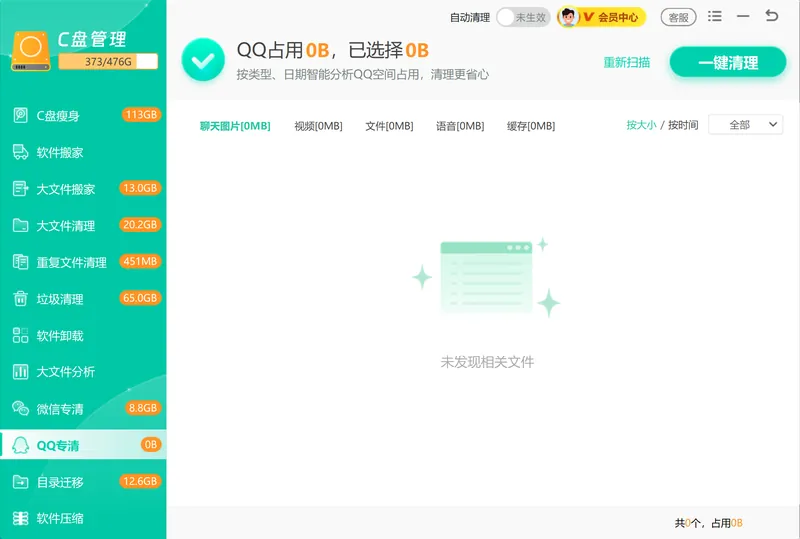This screenshot has width=800, height=539.
Task: Click the 目录迁移 folder icon
Action: click(x=20, y=482)
